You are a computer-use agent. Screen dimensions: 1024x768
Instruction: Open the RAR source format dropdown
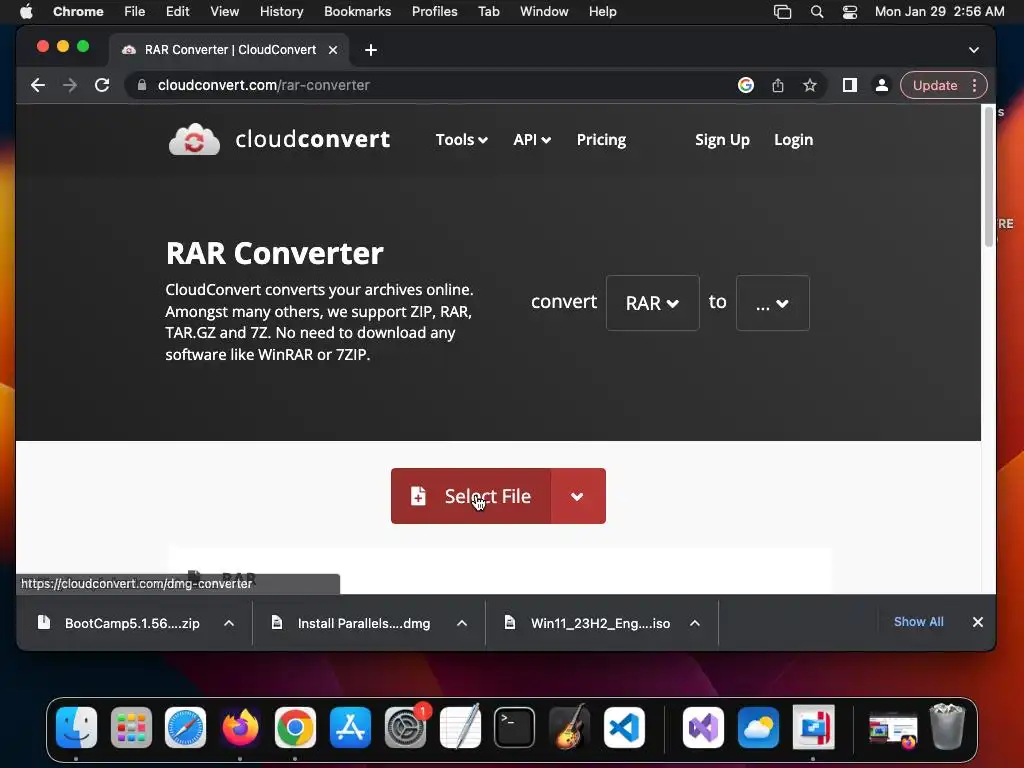(652, 303)
